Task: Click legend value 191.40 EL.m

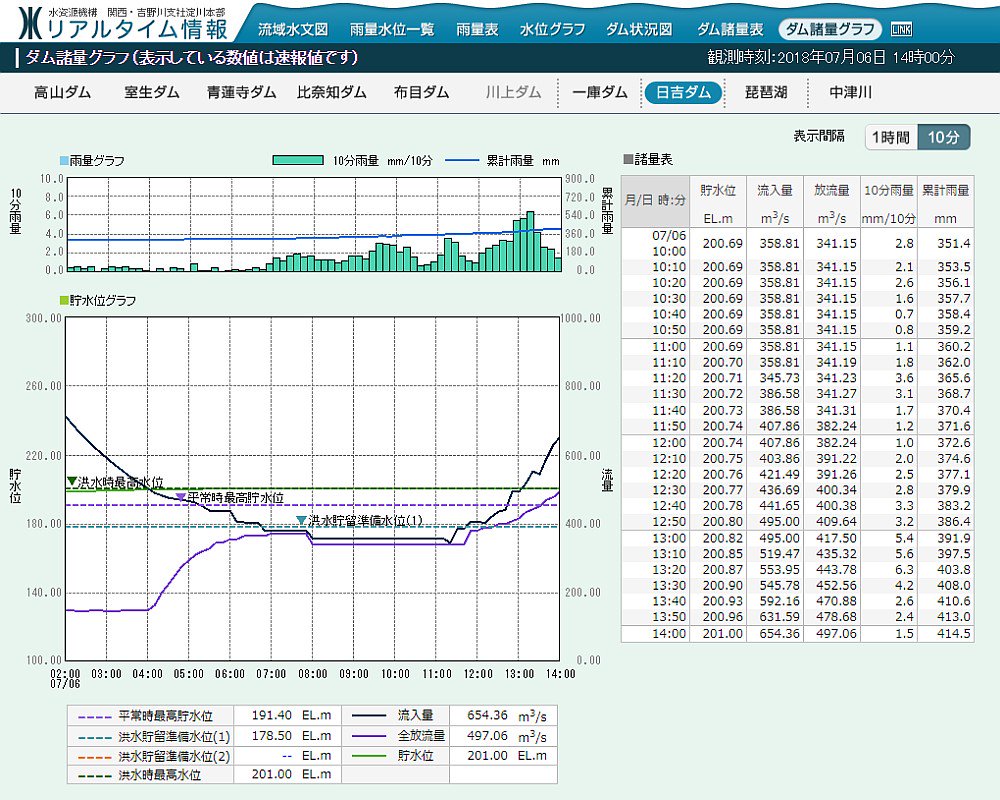Action: coord(291,716)
